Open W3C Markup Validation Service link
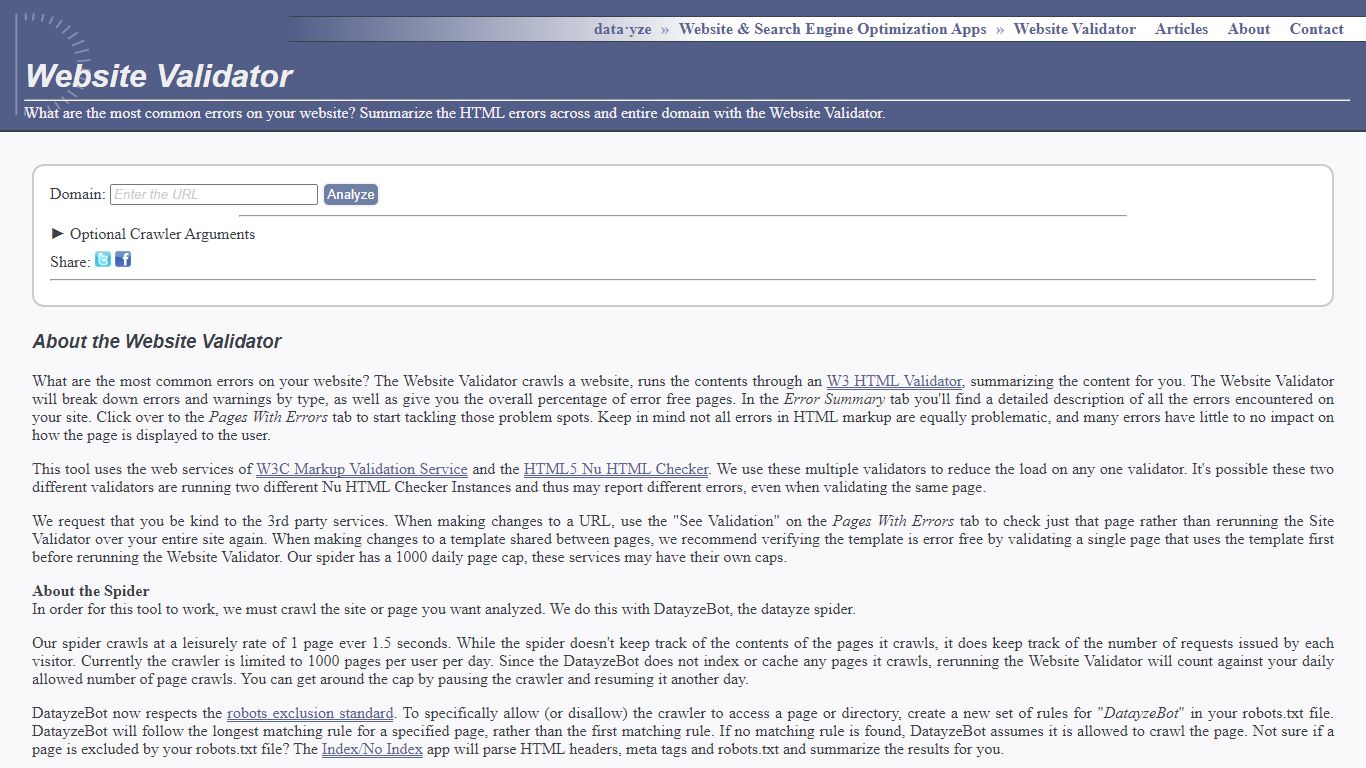Image resolution: width=1366 pixels, height=768 pixels. (362, 469)
